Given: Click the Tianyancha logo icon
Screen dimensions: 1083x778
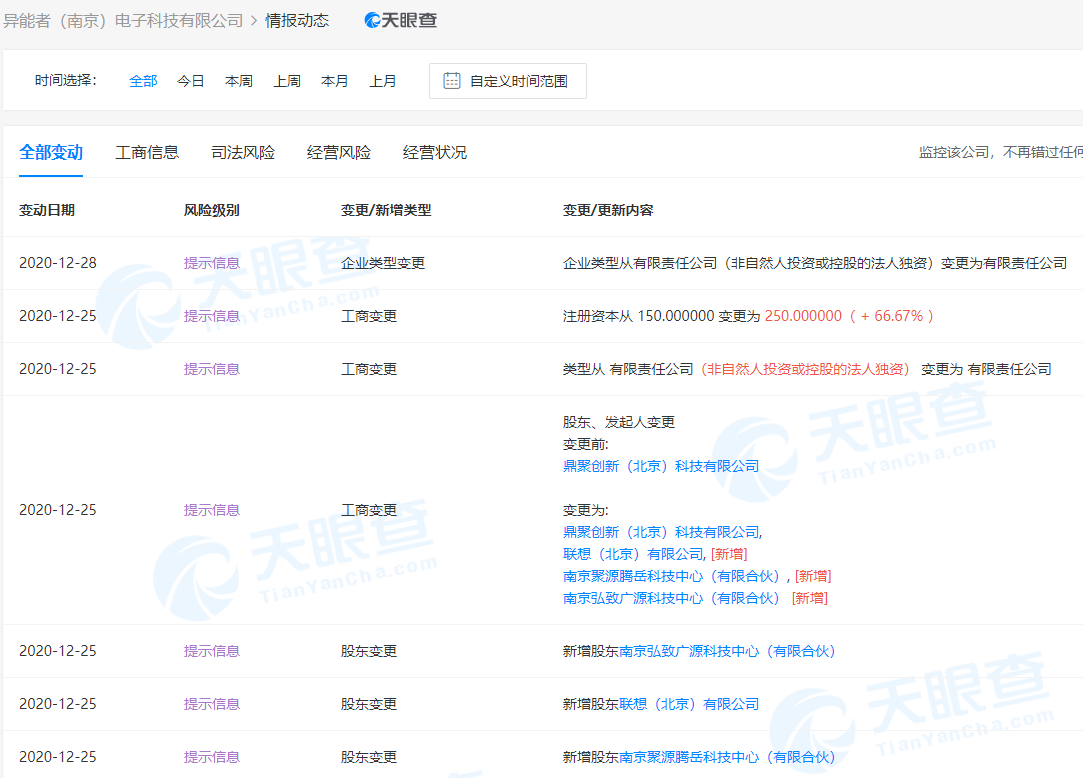Looking at the screenshot, I should click(x=401, y=21).
